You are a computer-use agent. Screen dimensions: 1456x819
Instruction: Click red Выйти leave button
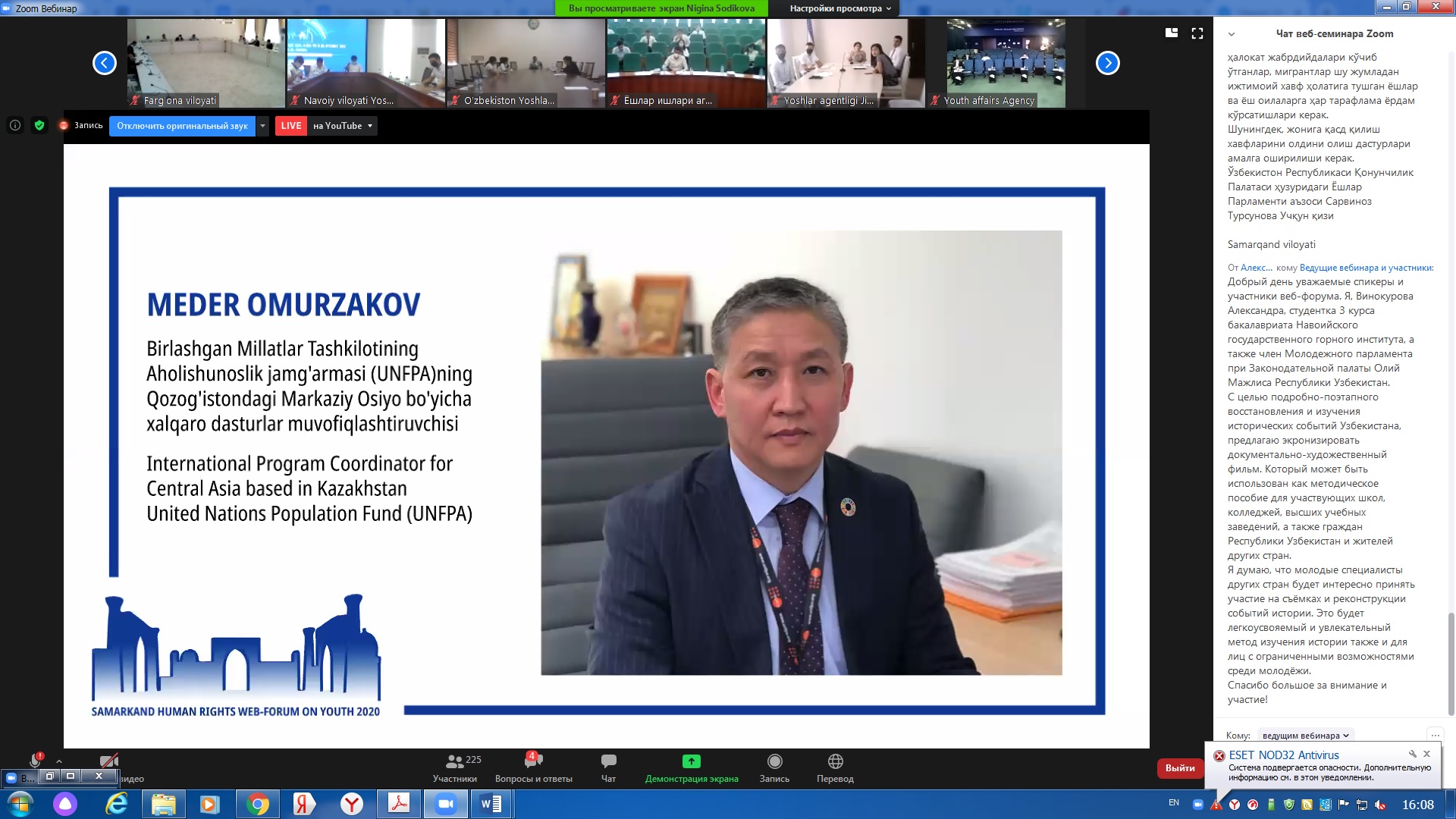click(1180, 768)
